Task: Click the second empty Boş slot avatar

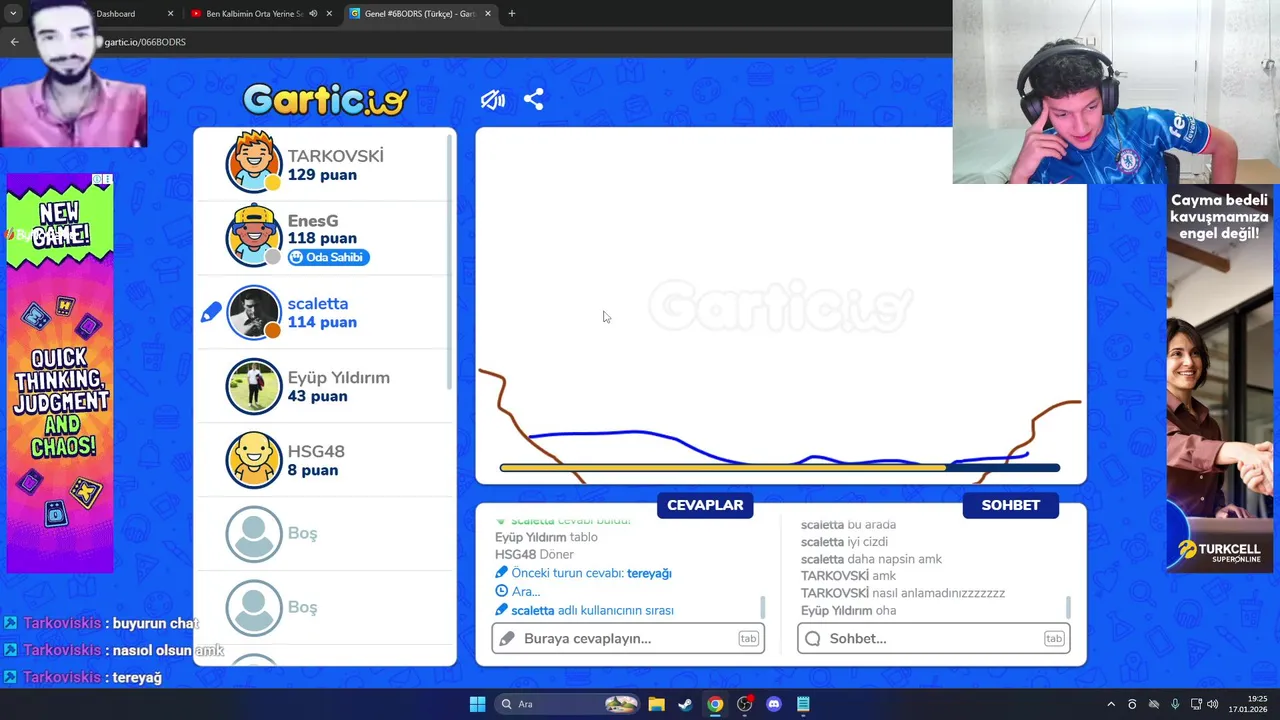Action: click(x=254, y=608)
